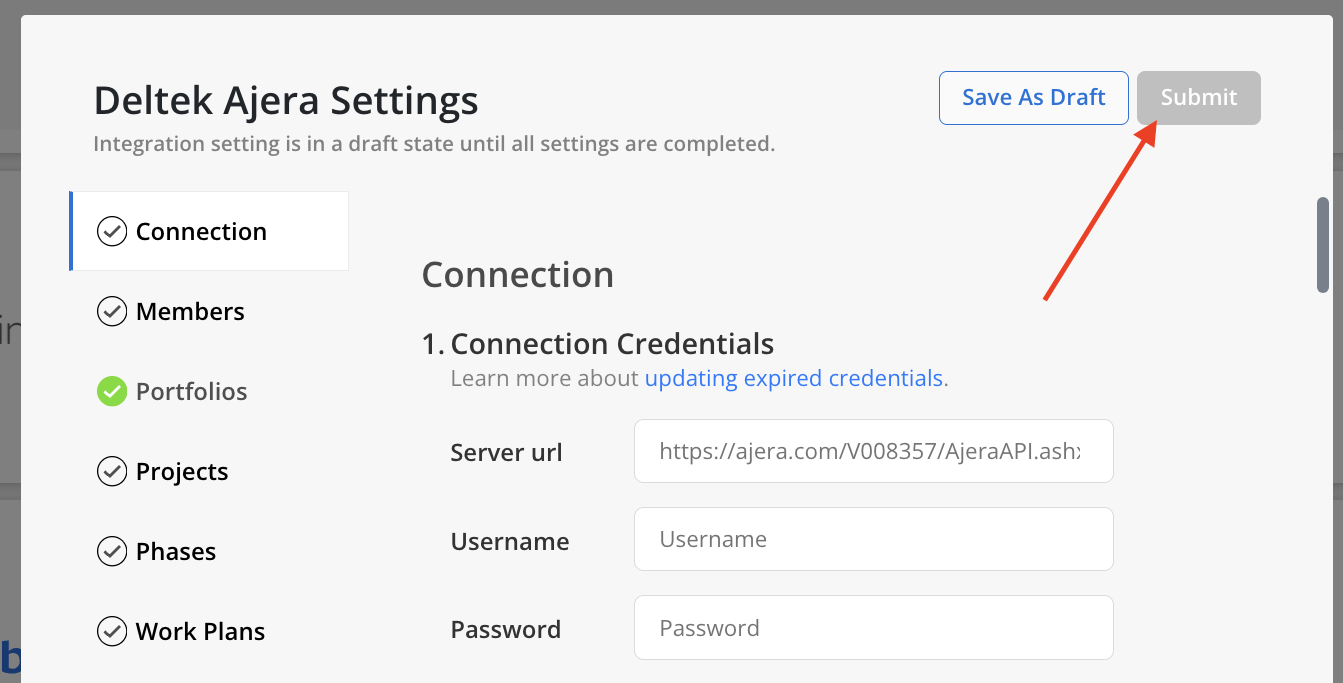Switch to the Portfolios tab
Image resolution: width=1343 pixels, height=683 pixels.
tap(209, 391)
